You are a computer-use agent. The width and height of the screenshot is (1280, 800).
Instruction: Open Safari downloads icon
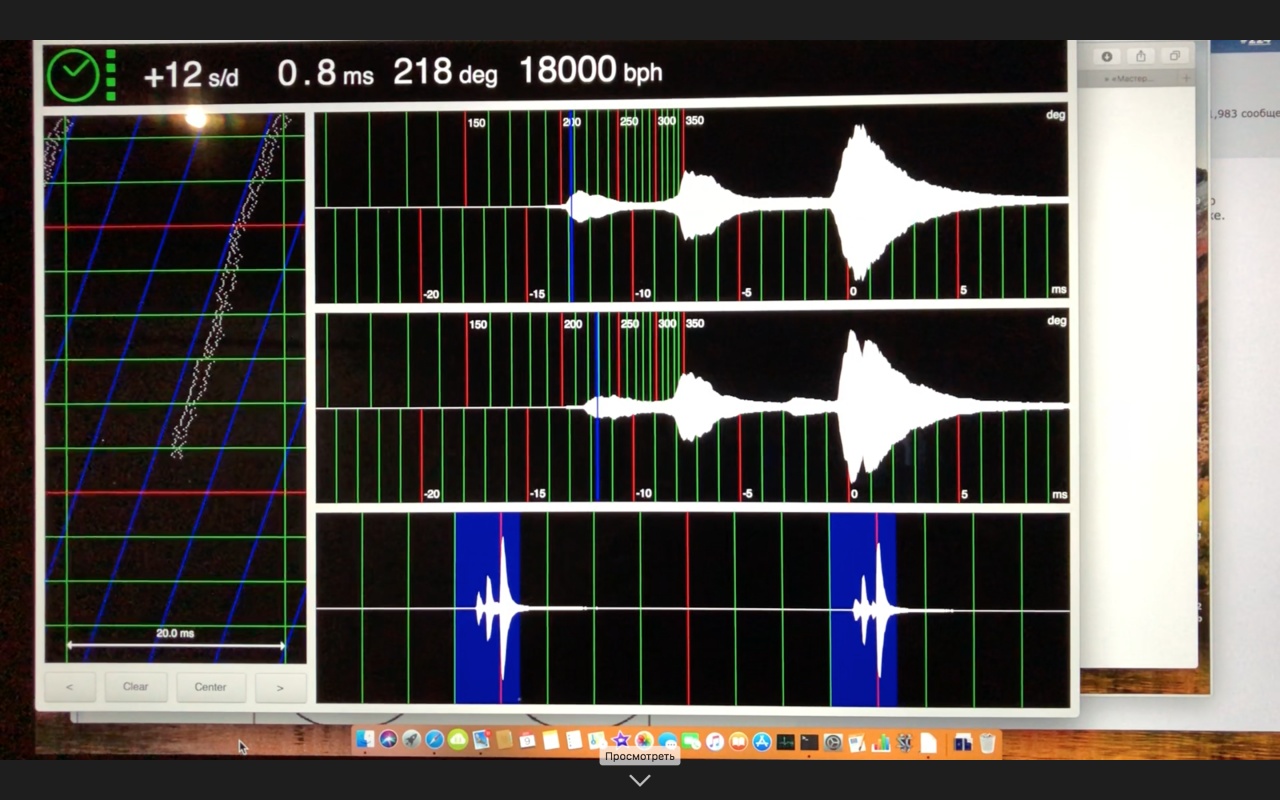coord(1107,56)
